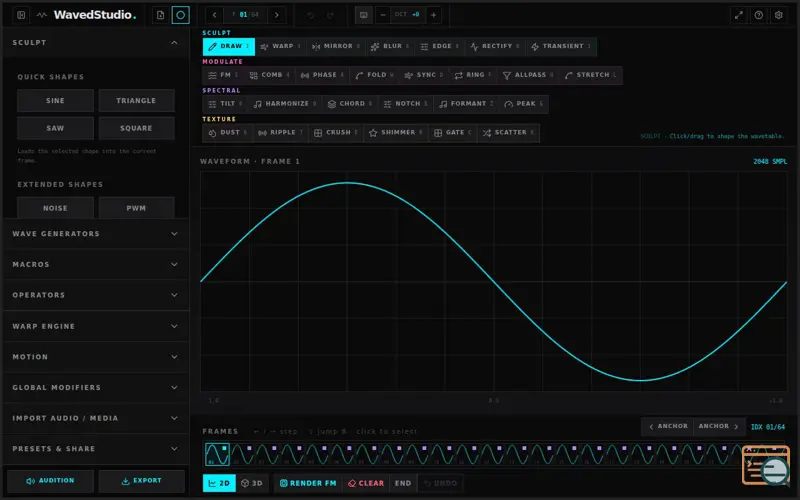Click the undo arrow in top bar
Image resolution: width=800 pixels, height=500 pixels.
click(310, 15)
